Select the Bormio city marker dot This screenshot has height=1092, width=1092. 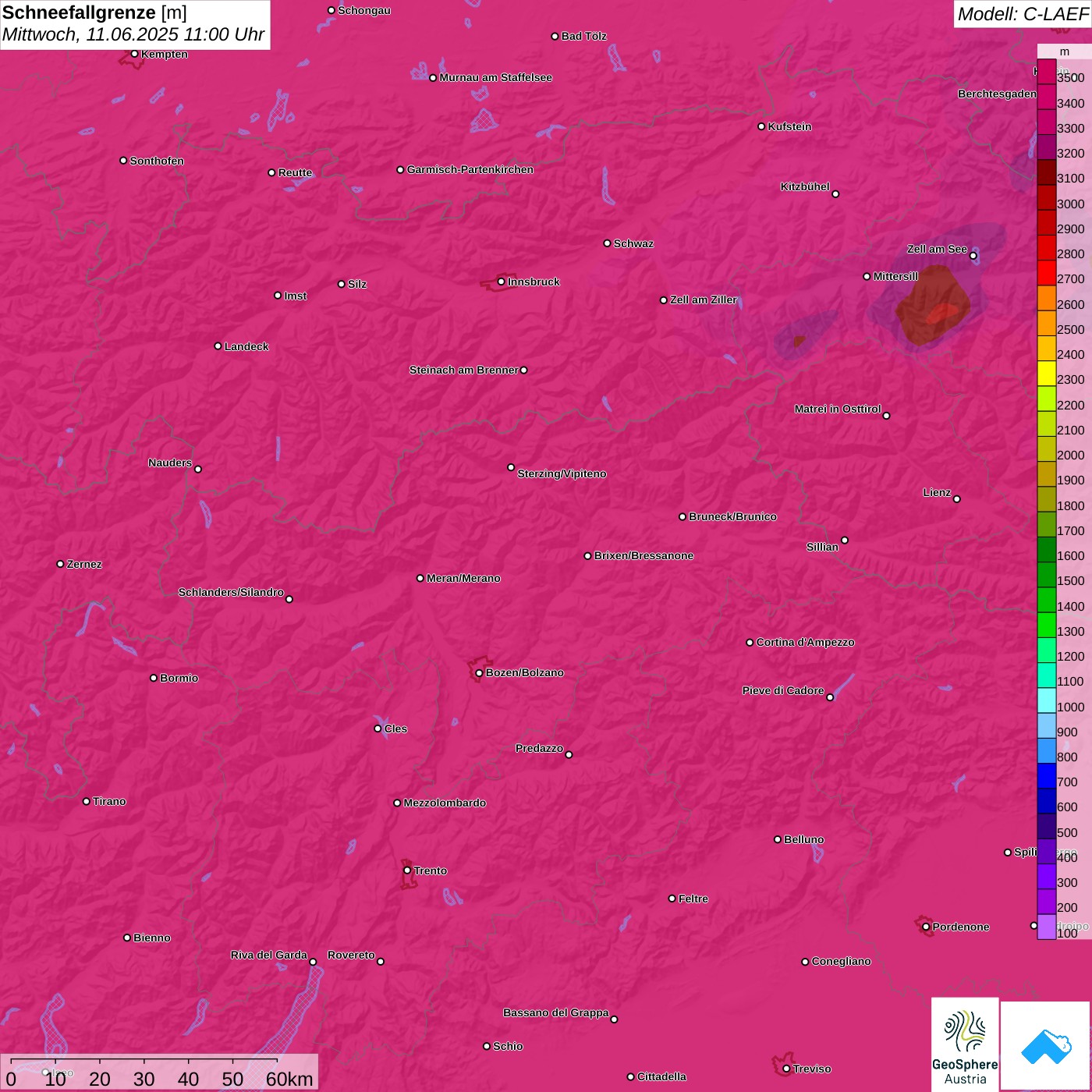click(154, 678)
